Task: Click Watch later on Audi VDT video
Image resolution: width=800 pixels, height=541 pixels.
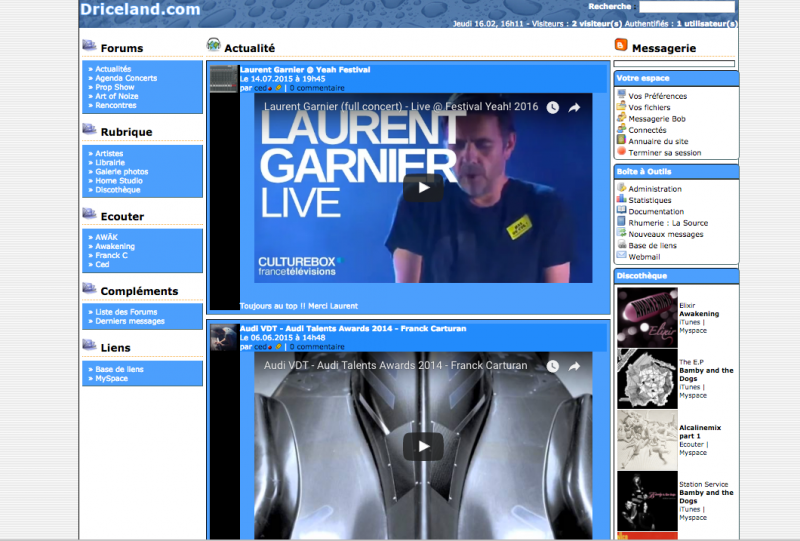Action: coord(553,366)
